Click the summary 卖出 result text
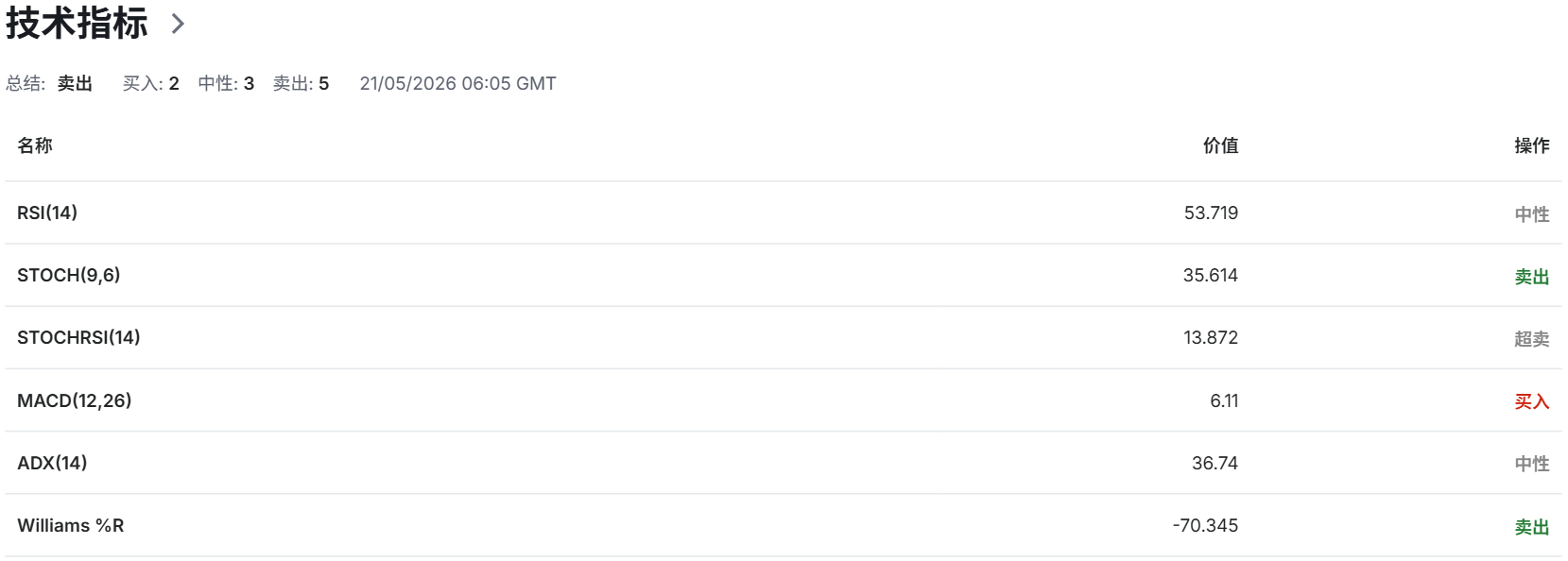1568x561 pixels. coord(75,83)
